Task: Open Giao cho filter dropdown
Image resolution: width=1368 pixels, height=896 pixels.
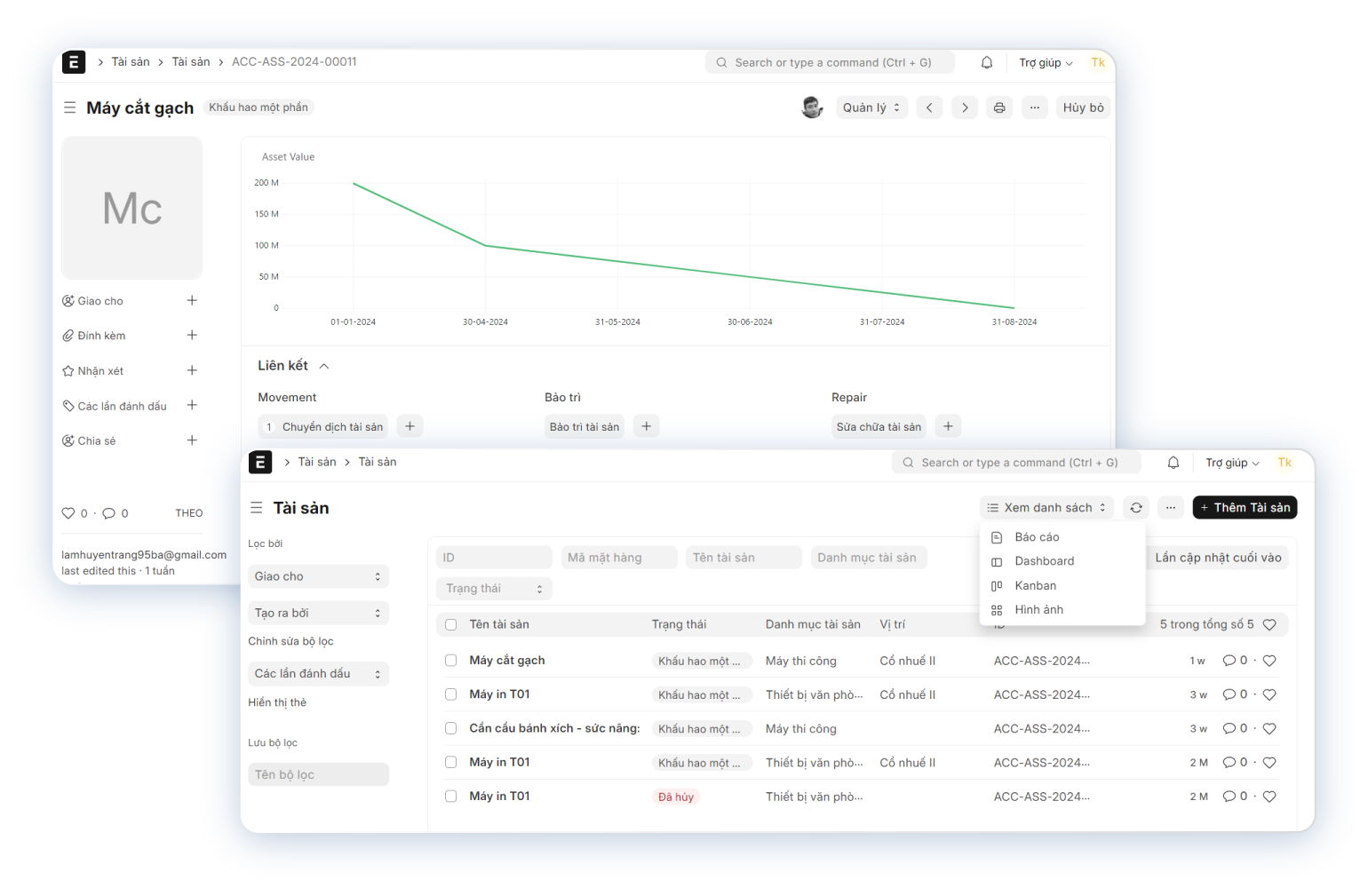Action: [x=318, y=576]
